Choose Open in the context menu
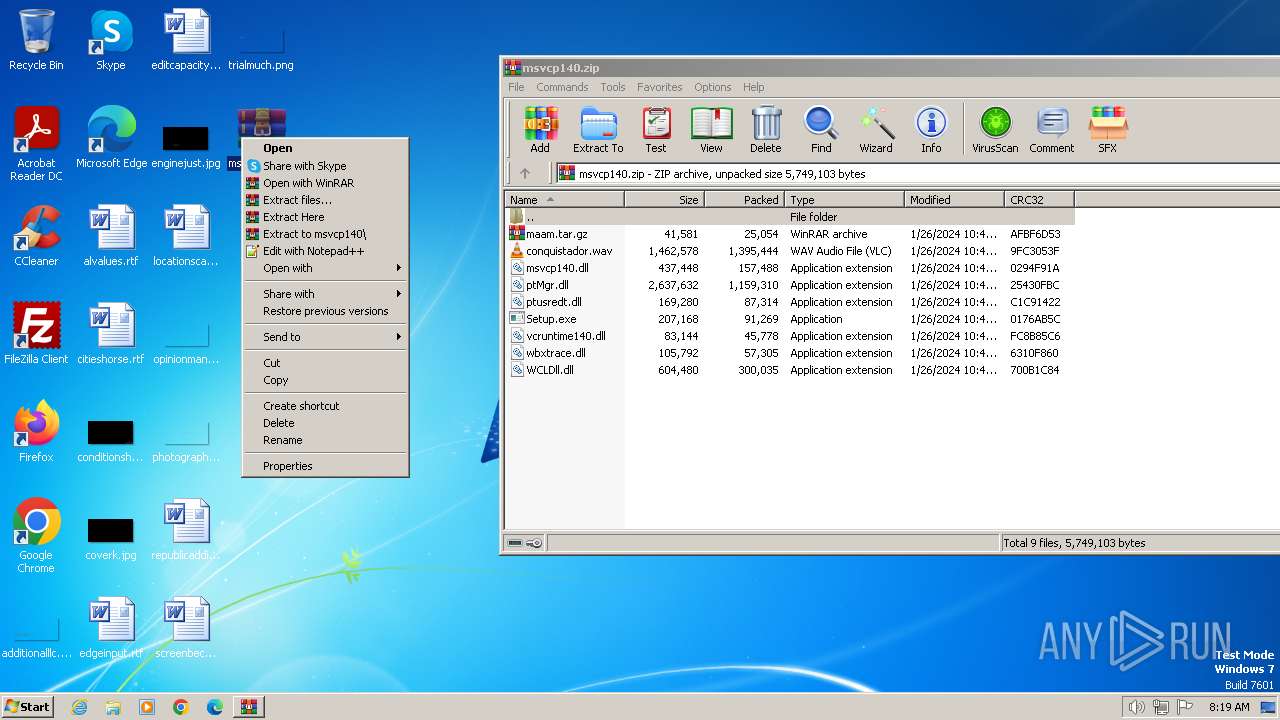Viewport: 1280px width, 720px height. [x=326, y=148]
